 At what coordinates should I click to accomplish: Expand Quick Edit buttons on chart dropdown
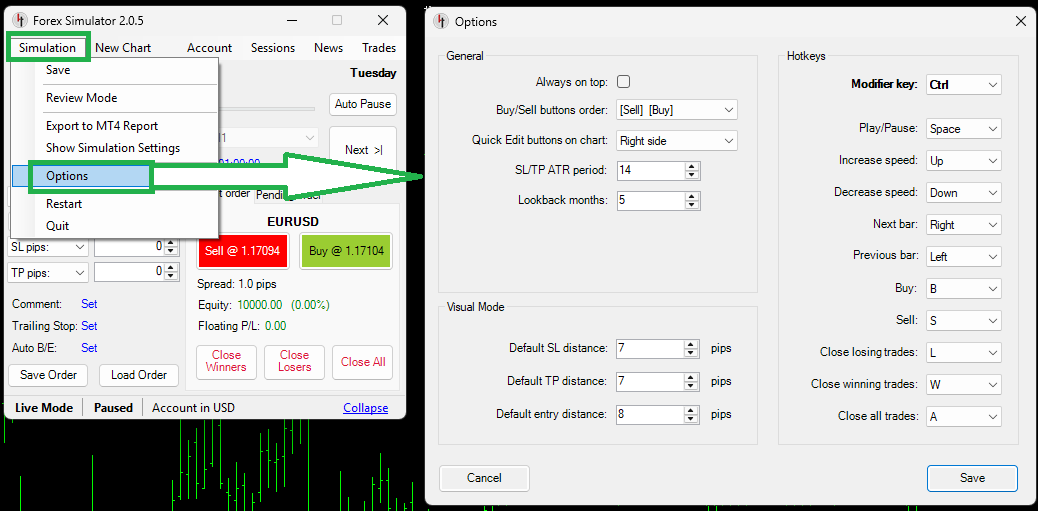[677, 141]
